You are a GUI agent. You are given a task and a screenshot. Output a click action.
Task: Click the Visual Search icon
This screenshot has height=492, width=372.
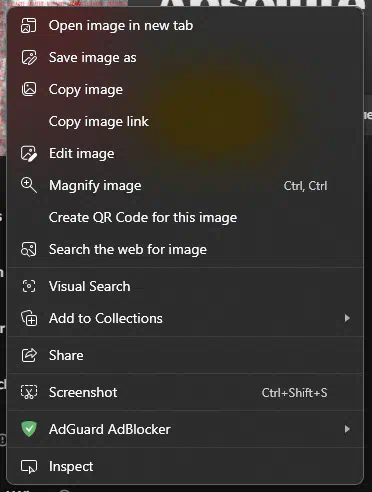(29, 286)
